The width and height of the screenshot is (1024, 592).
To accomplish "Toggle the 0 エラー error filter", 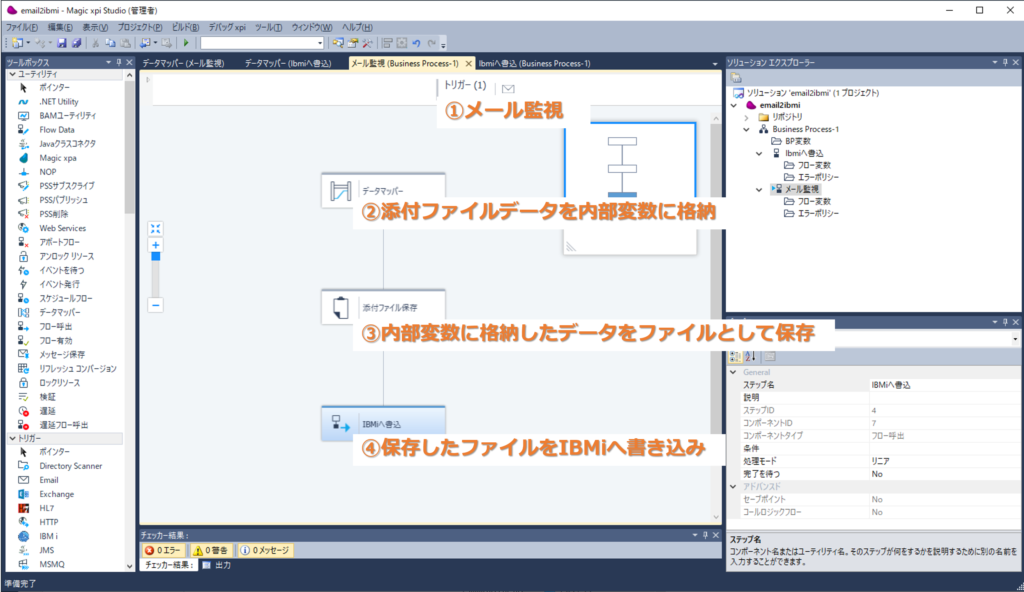I will (x=163, y=550).
